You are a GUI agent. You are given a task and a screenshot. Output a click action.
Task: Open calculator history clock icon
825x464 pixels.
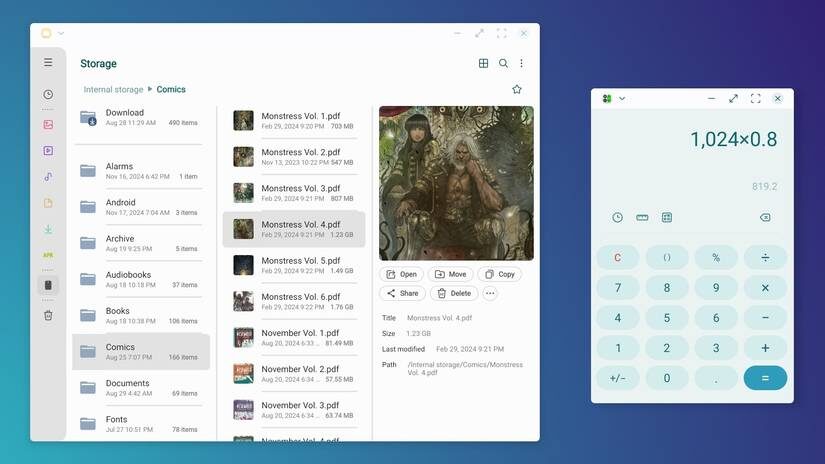[617, 217]
